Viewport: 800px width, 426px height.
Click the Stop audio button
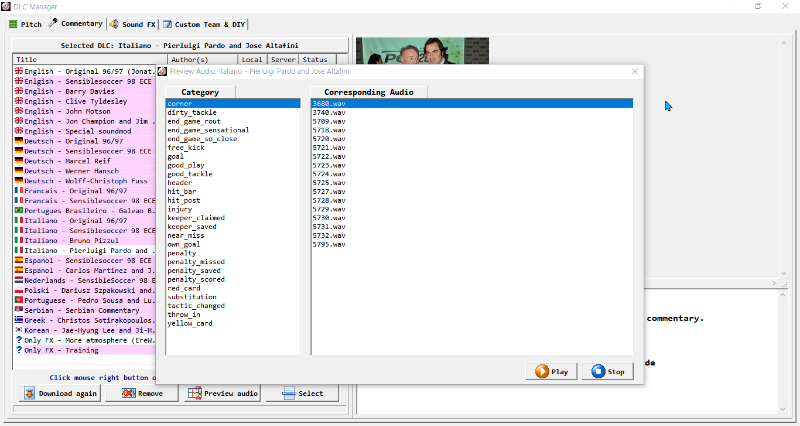[608, 371]
